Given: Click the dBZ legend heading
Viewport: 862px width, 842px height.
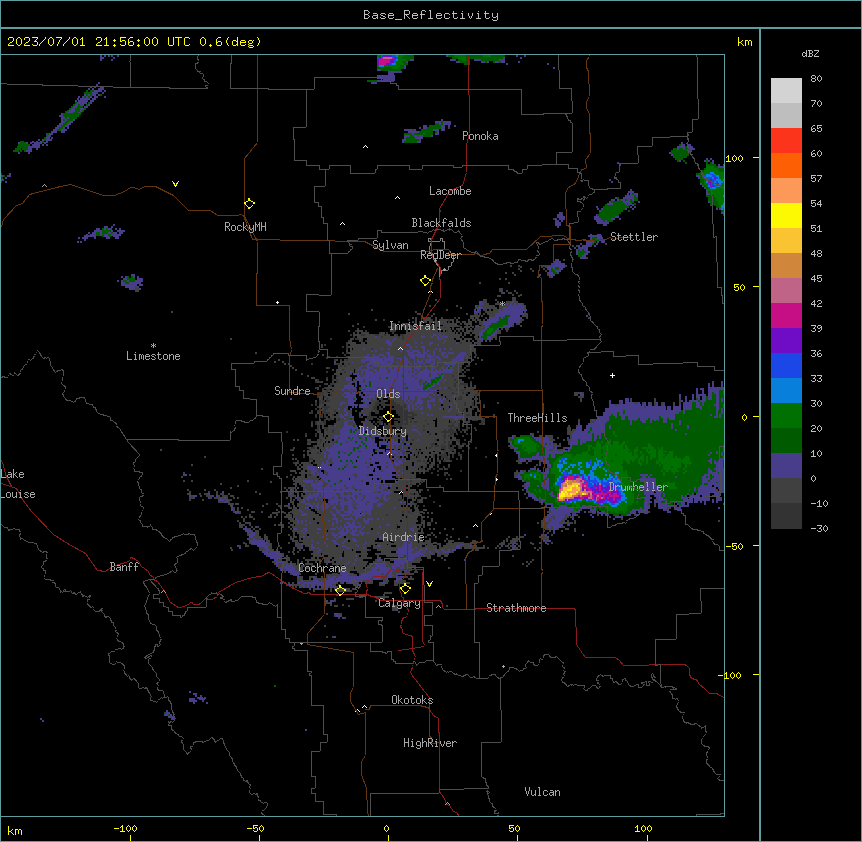Looking at the screenshot, I should [810, 53].
